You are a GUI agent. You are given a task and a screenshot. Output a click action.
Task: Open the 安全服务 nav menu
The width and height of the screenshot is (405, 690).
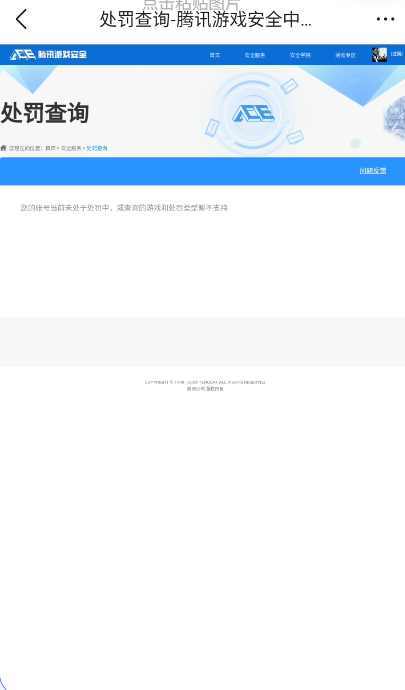(x=255, y=55)
